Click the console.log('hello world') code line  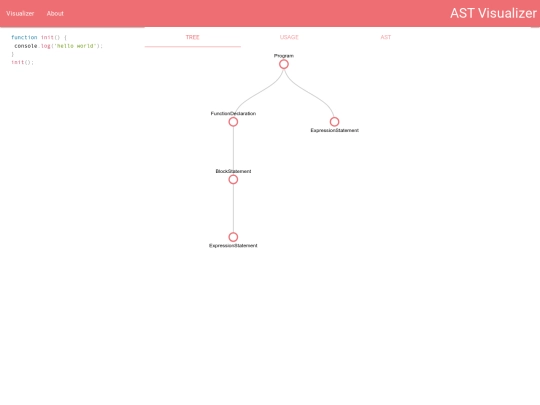pyautogui.click(x=58, y=46)
